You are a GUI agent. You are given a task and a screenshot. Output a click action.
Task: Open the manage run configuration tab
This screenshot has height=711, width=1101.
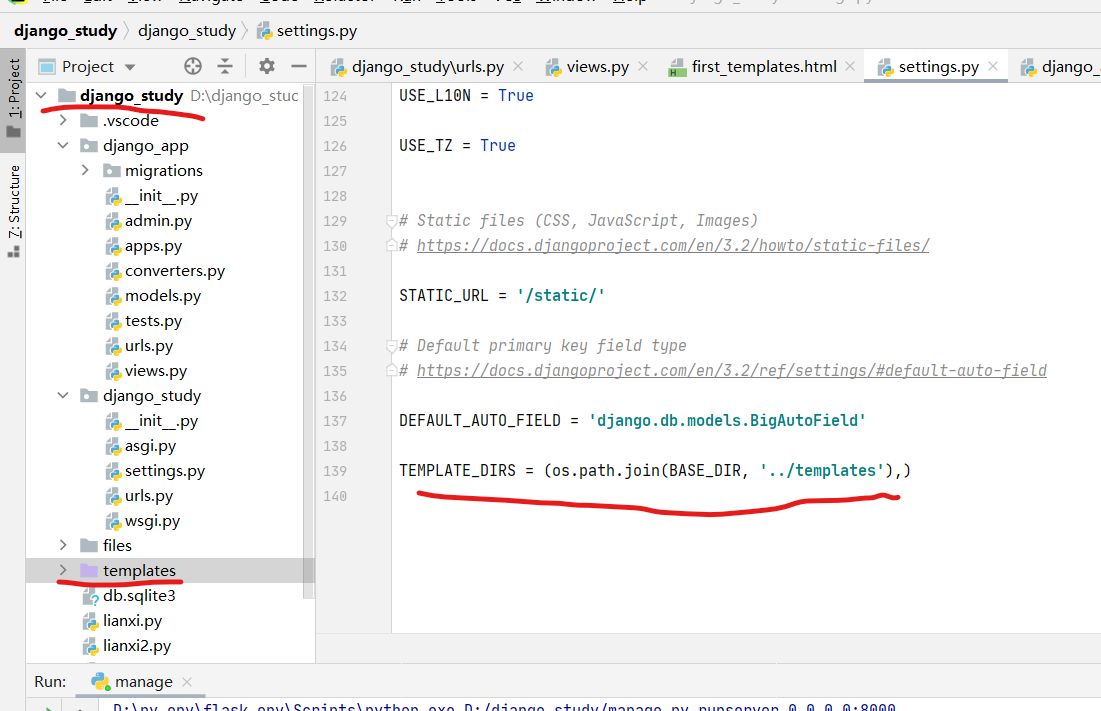point(143,682)
